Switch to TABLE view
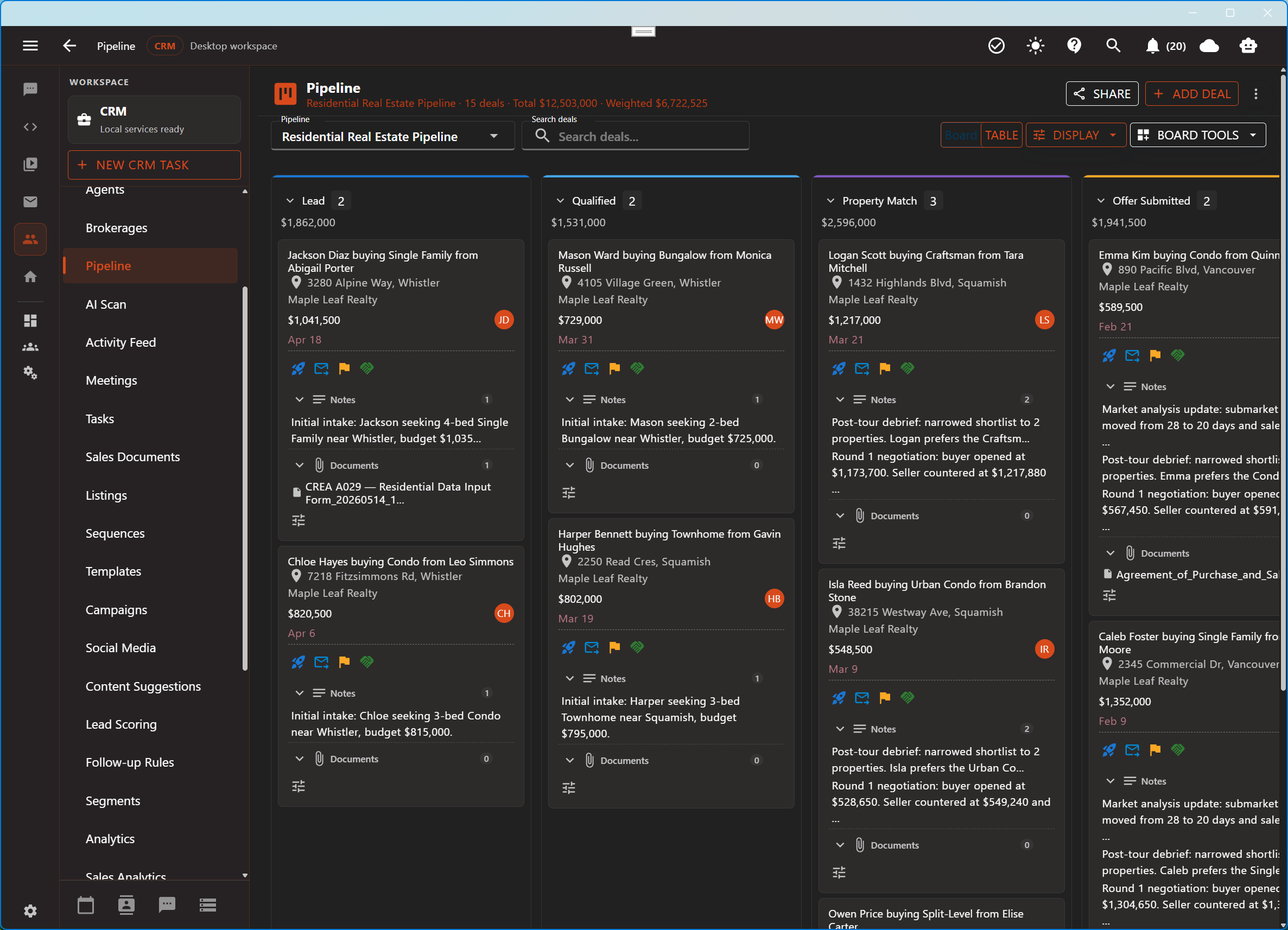The image size is (1288, 930). (1001, 135)
